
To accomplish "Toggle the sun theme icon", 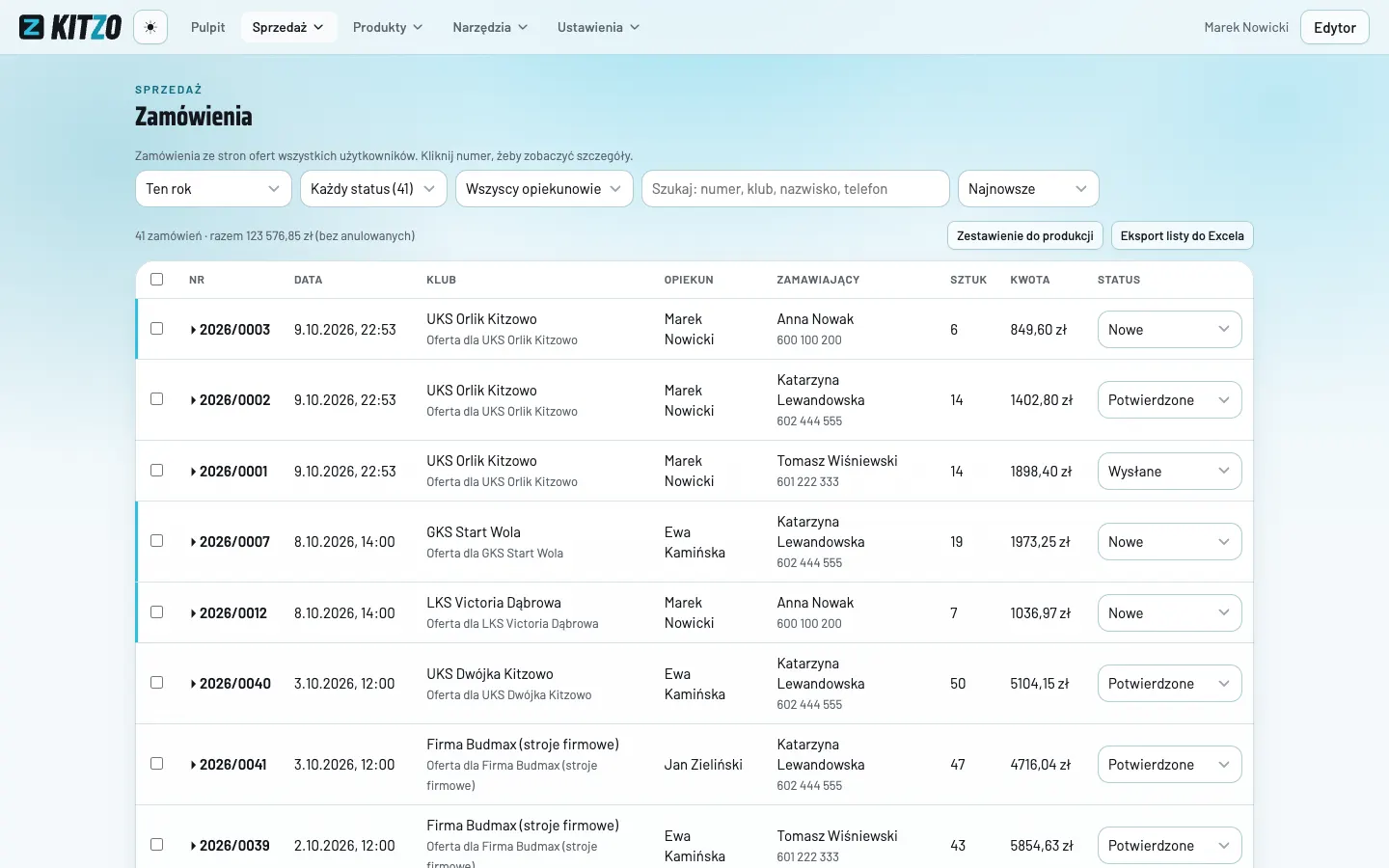I will pyautogui.click(x=150, y=27).
